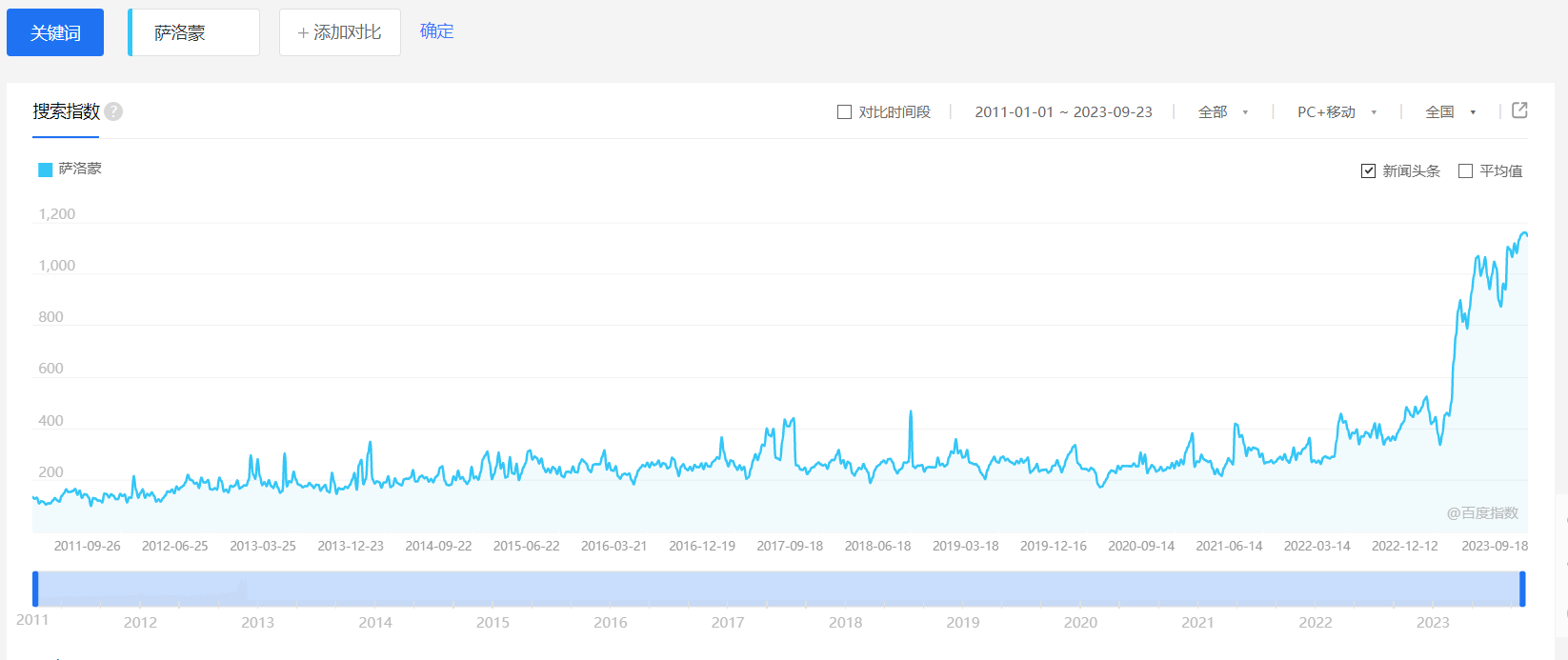1568x660 pixels.
Task: Select the 搜索指数 tab
Action: 66,111
